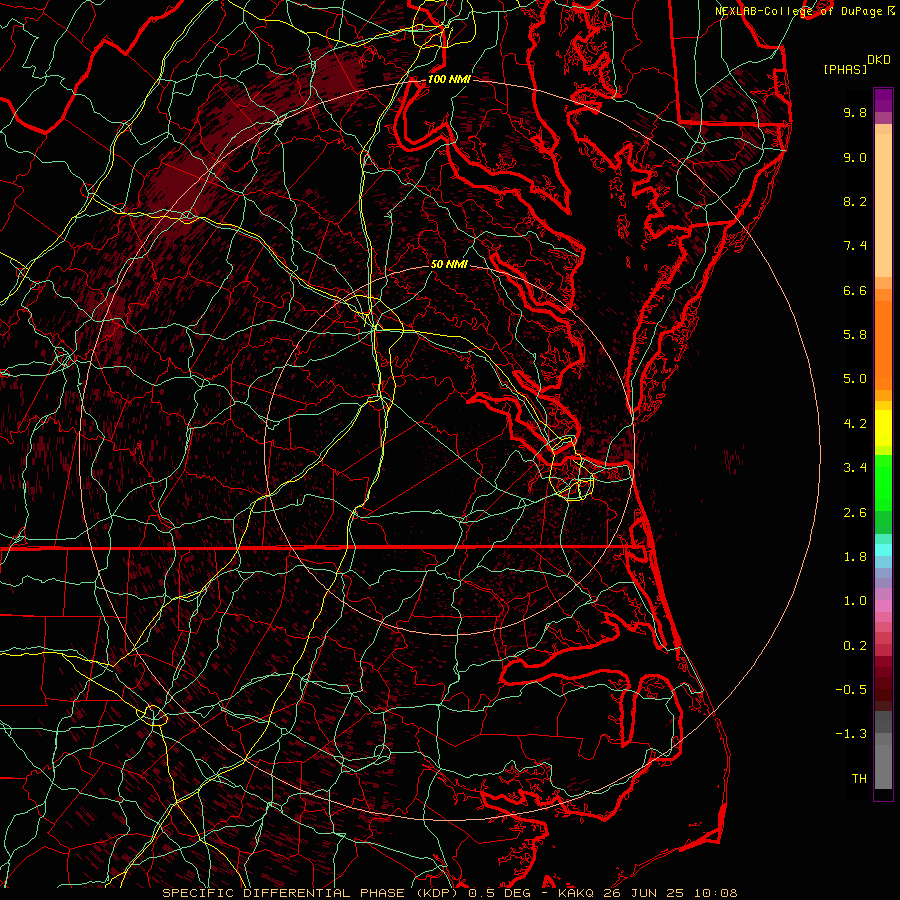This screenshot has height=900, width=900.
Task: Select the 2.6 legend value
Action: pyautogui.click(x=855, y=513)
